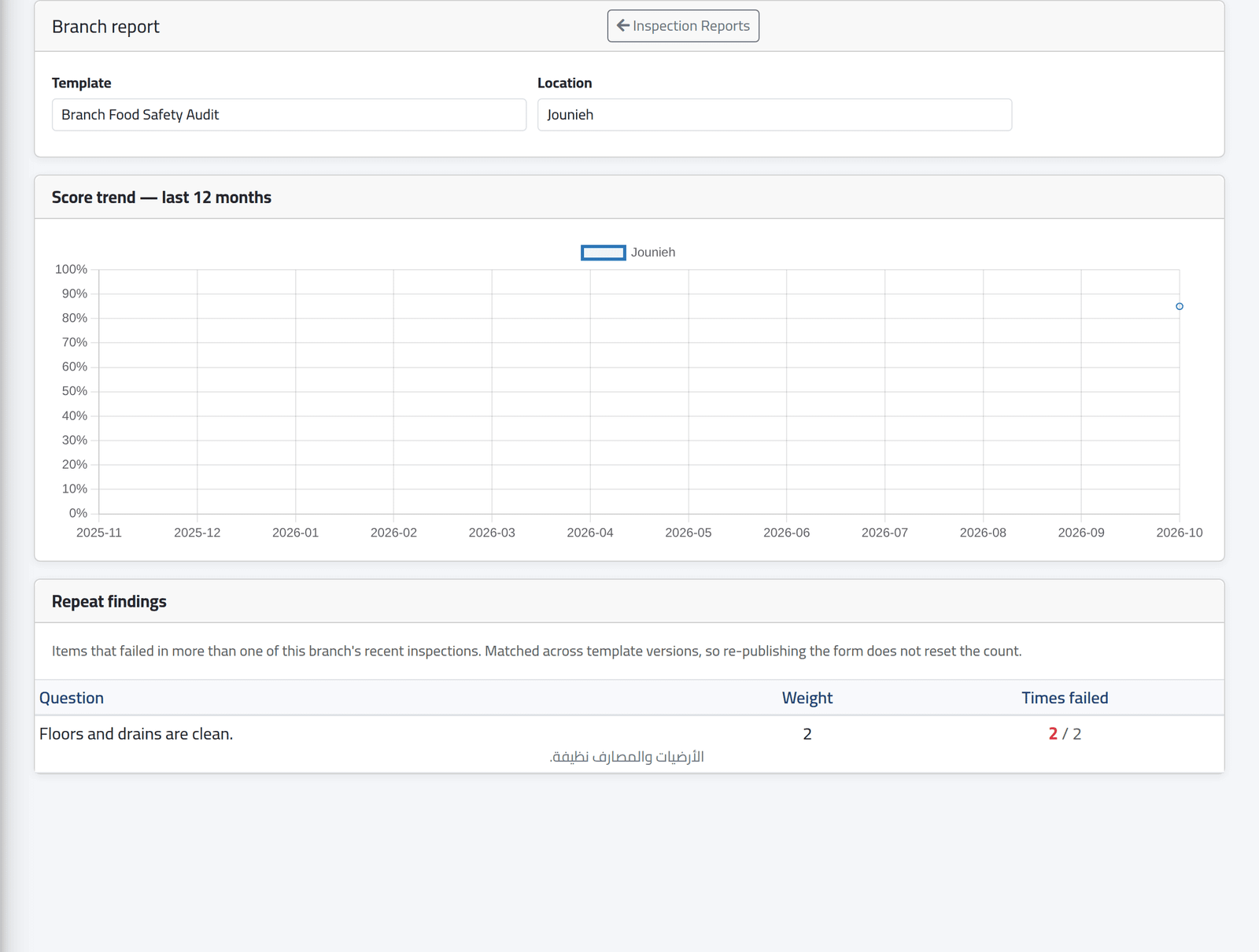This screenshot has width=1259, height=952.
Task: Open the Template dropdown showing Branch Food Safety Audit
Action: pyautogui.click(x=289, y=115)
